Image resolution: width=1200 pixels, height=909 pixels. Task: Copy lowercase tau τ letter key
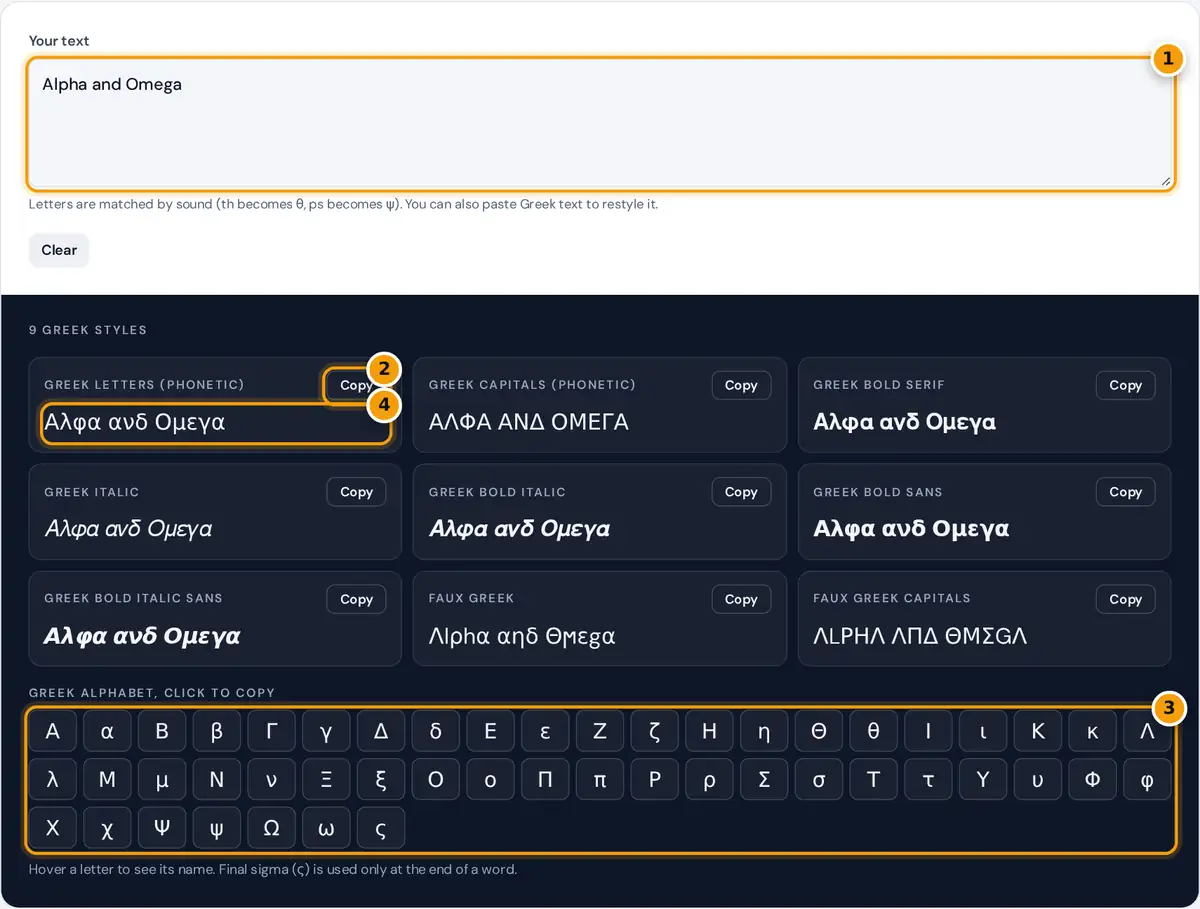coord(928,780)
